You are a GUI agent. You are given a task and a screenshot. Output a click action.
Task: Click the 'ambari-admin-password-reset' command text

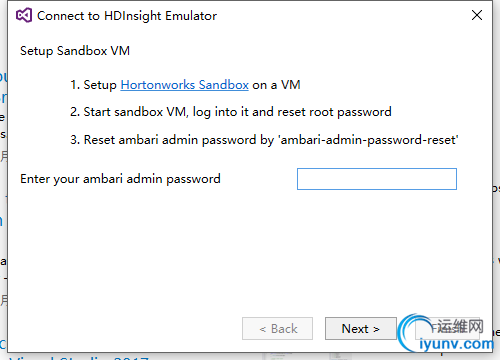tap(368, 140)
